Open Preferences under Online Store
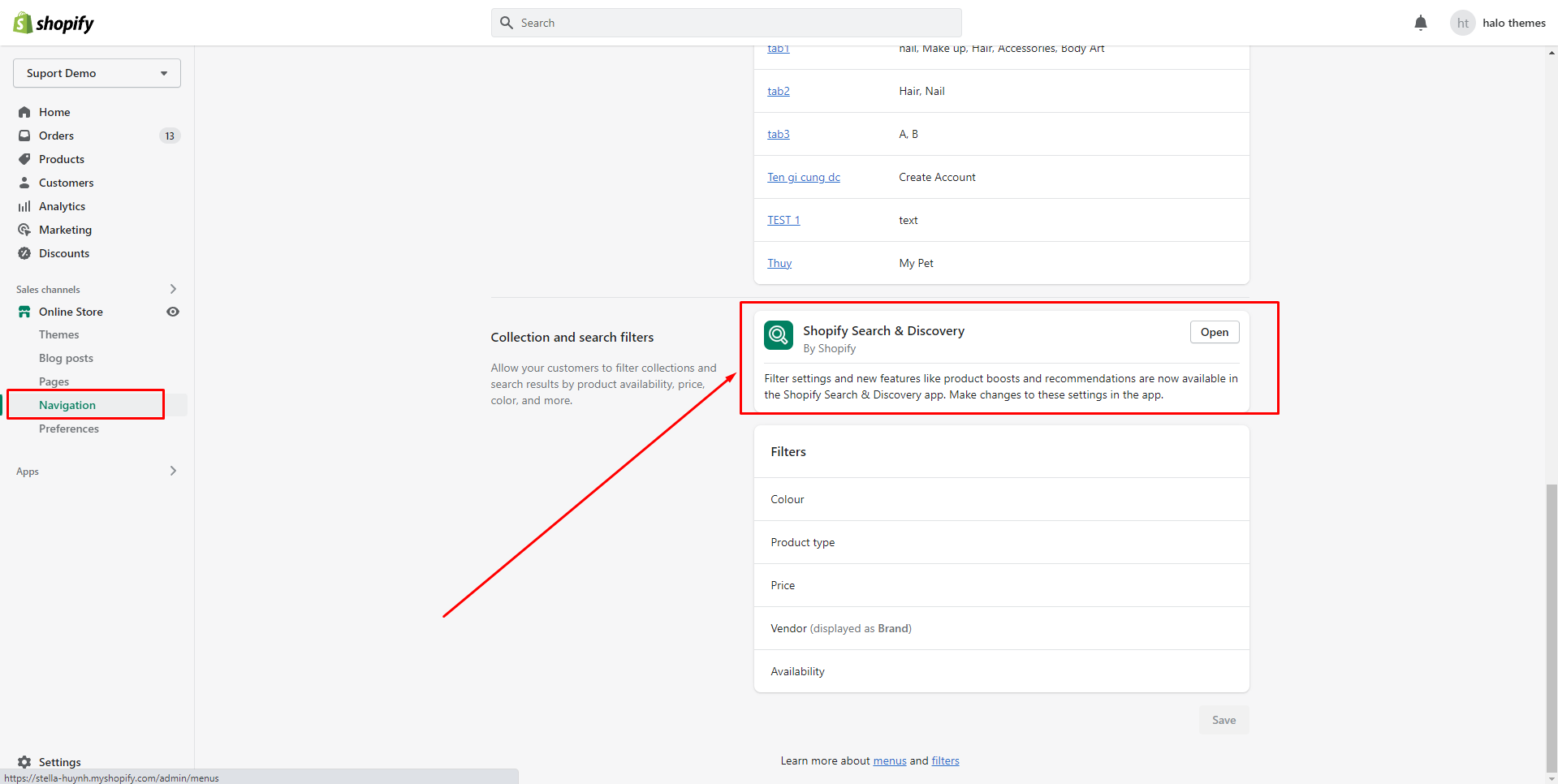 click(69, 429)
